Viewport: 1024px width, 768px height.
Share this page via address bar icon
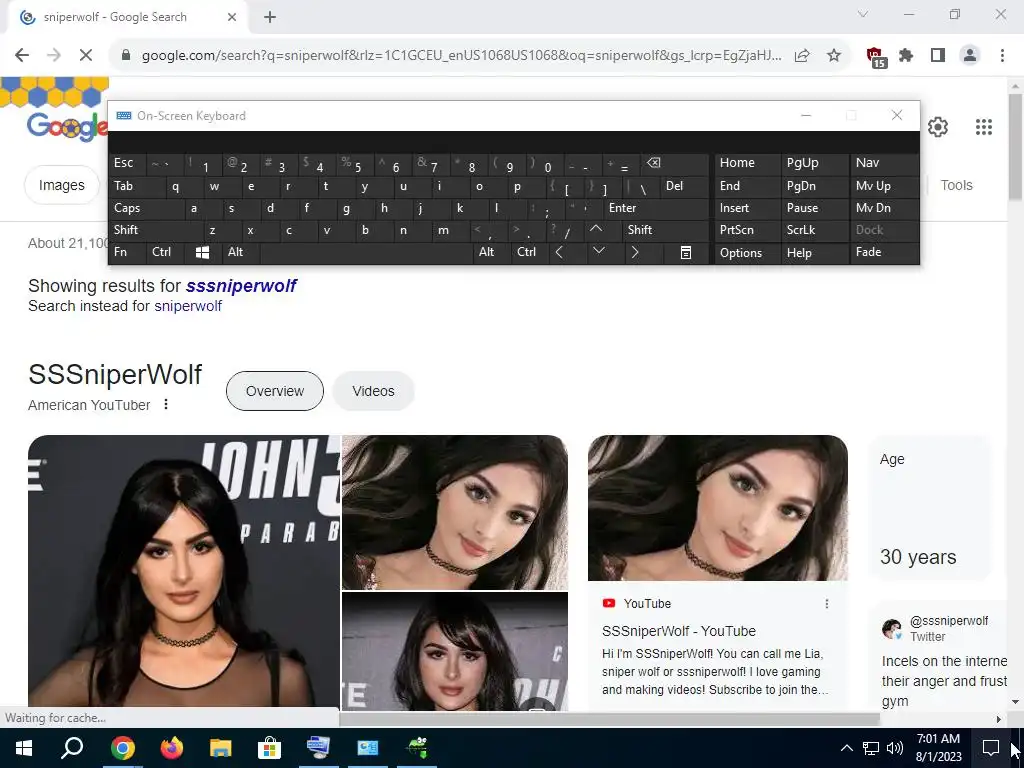click(802, 56)
